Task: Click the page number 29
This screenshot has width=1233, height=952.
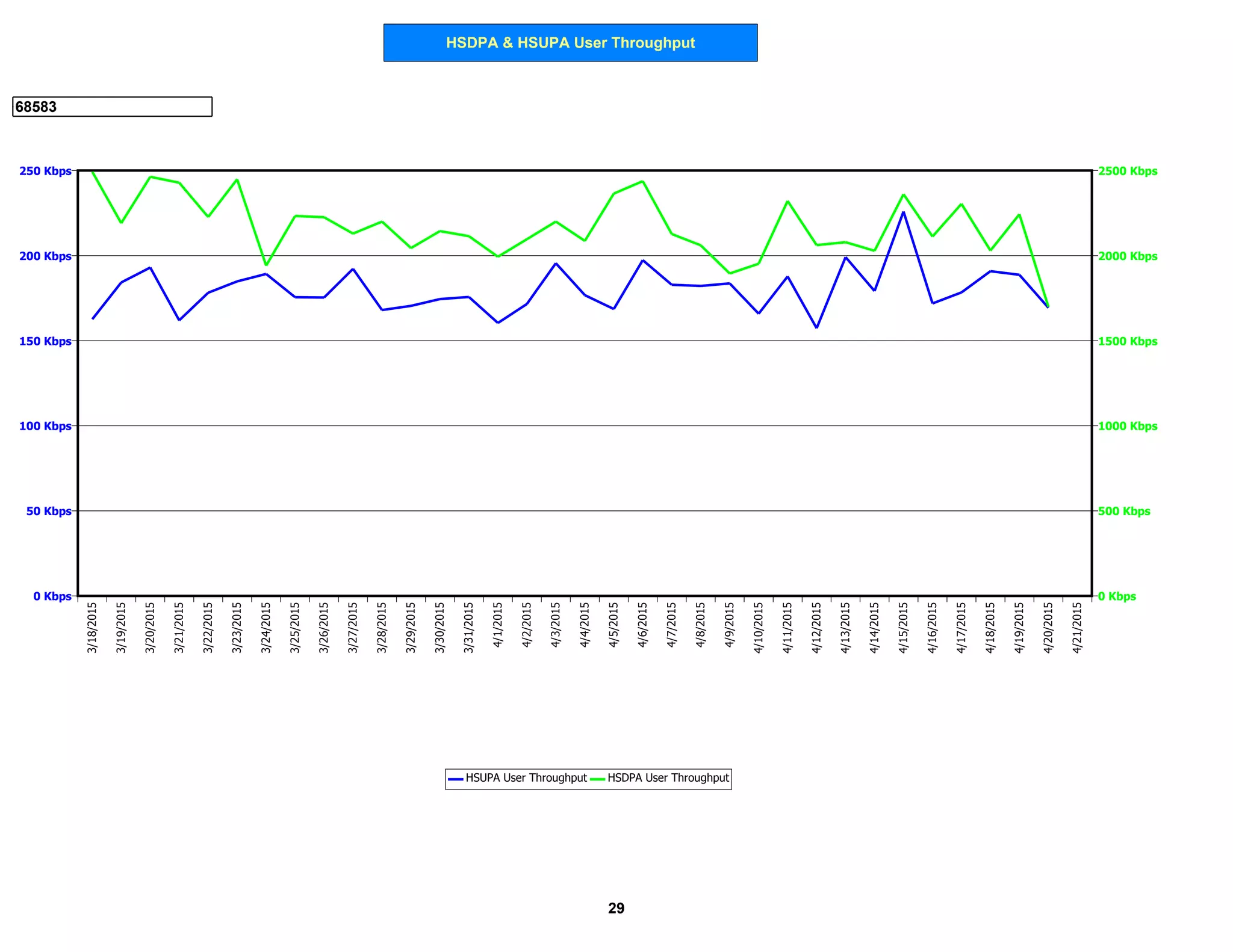Action: click(x=616, y=908)
